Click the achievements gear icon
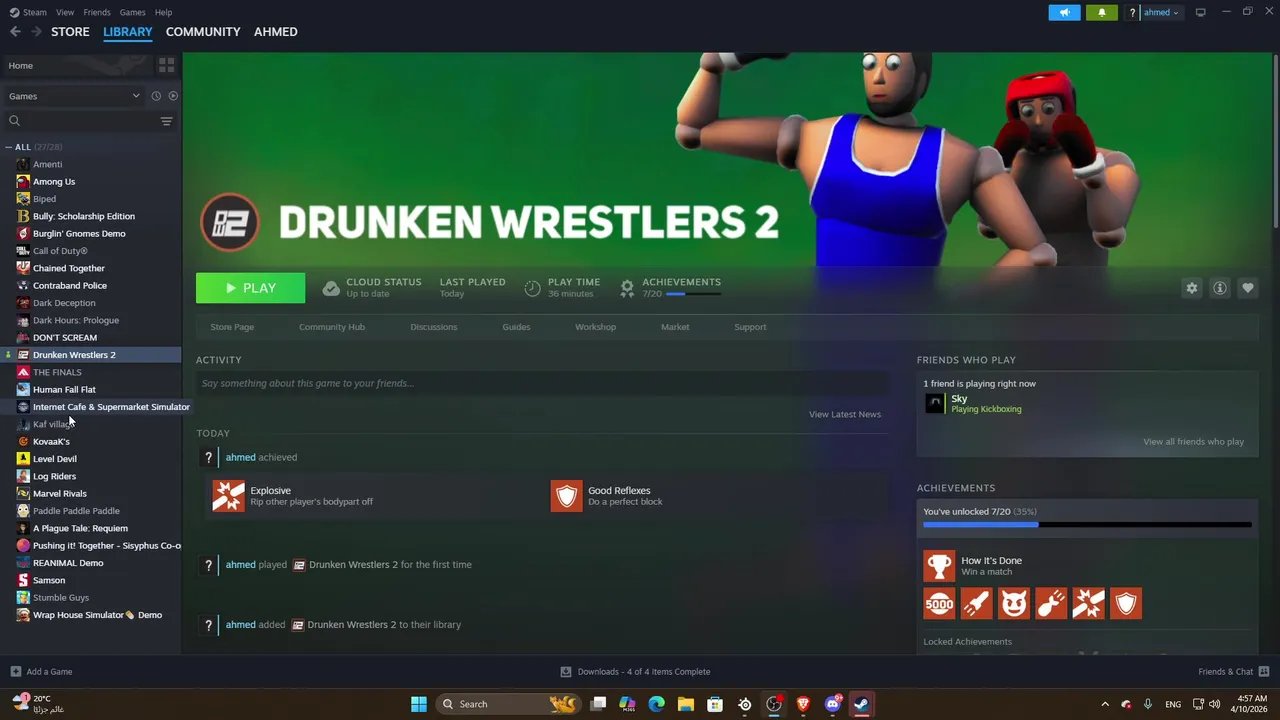1280x720 pixels. pyautogui.click(x=627, y=288)
